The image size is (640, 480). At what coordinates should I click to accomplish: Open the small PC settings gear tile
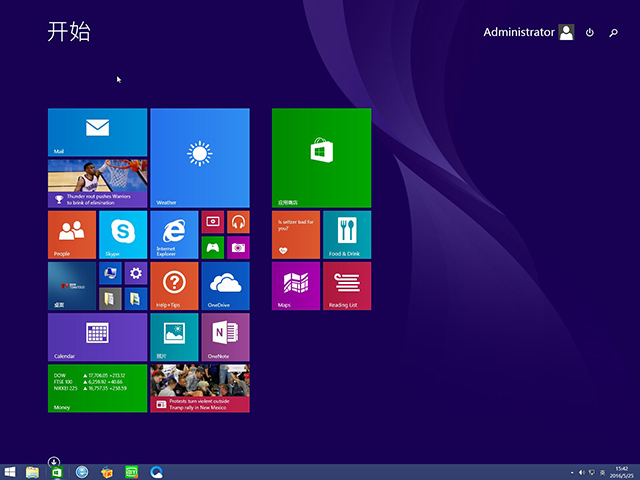[x=136, y=273]
